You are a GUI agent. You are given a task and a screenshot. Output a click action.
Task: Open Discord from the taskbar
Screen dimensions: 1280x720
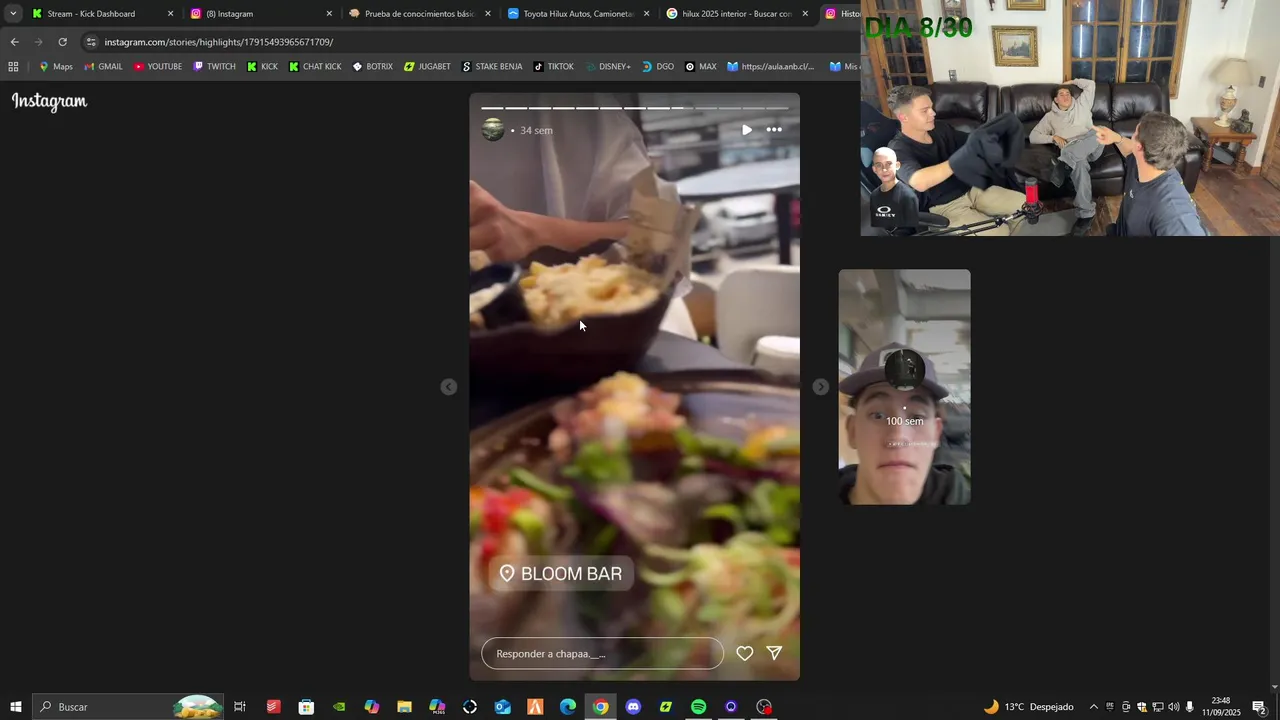coord(633,707)
